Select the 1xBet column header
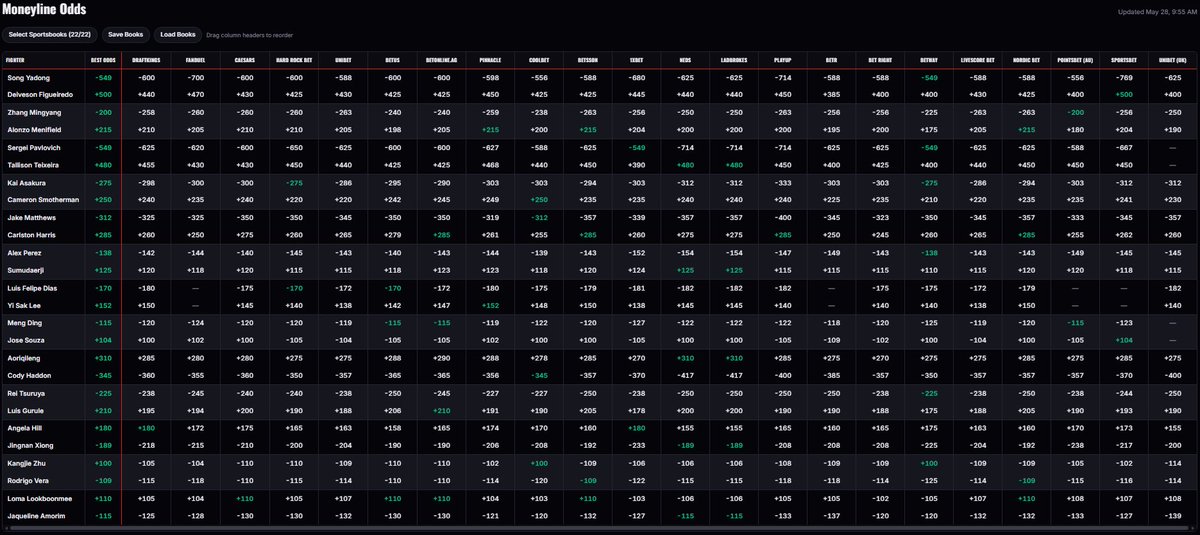This screenshot has height=535, width=1200. point(636,60)
